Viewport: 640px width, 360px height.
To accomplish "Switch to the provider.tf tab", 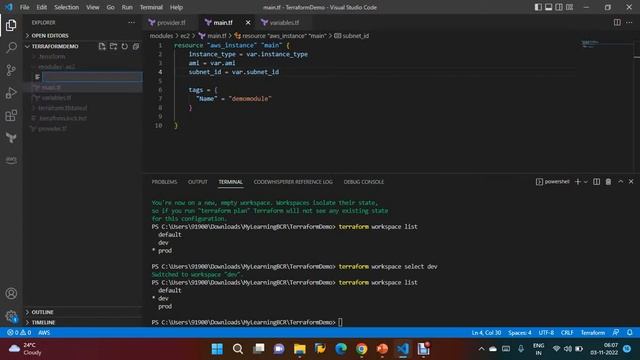I will [x=171, y=23].
